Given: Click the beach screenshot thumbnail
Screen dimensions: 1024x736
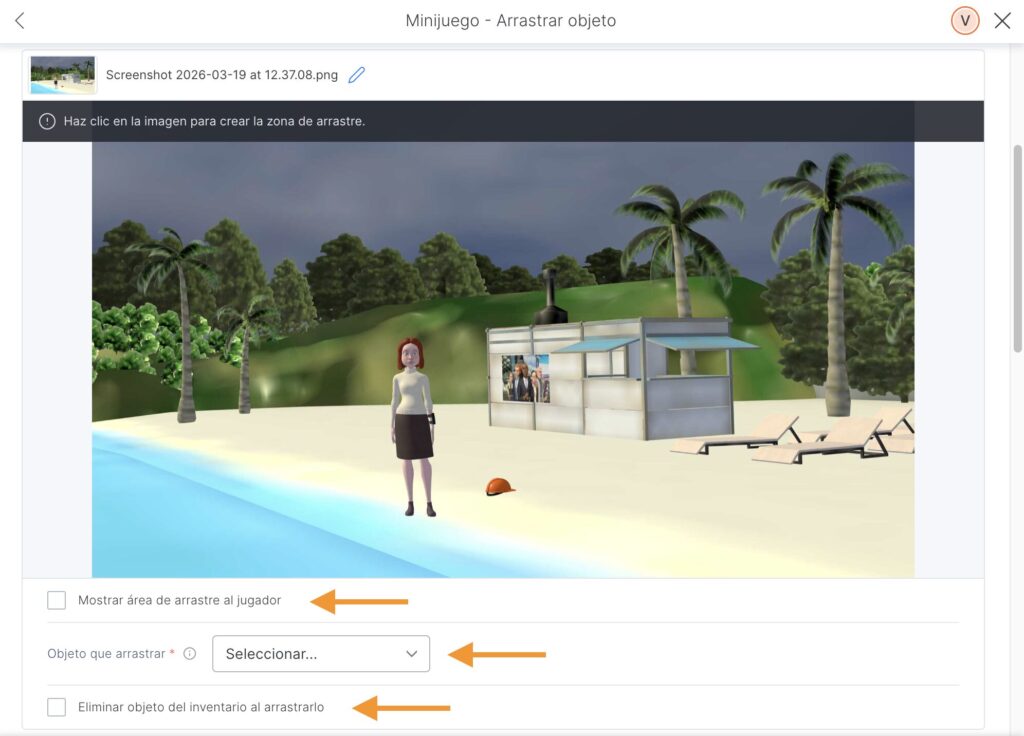Looking at the screenshot, I should point(63,75).
